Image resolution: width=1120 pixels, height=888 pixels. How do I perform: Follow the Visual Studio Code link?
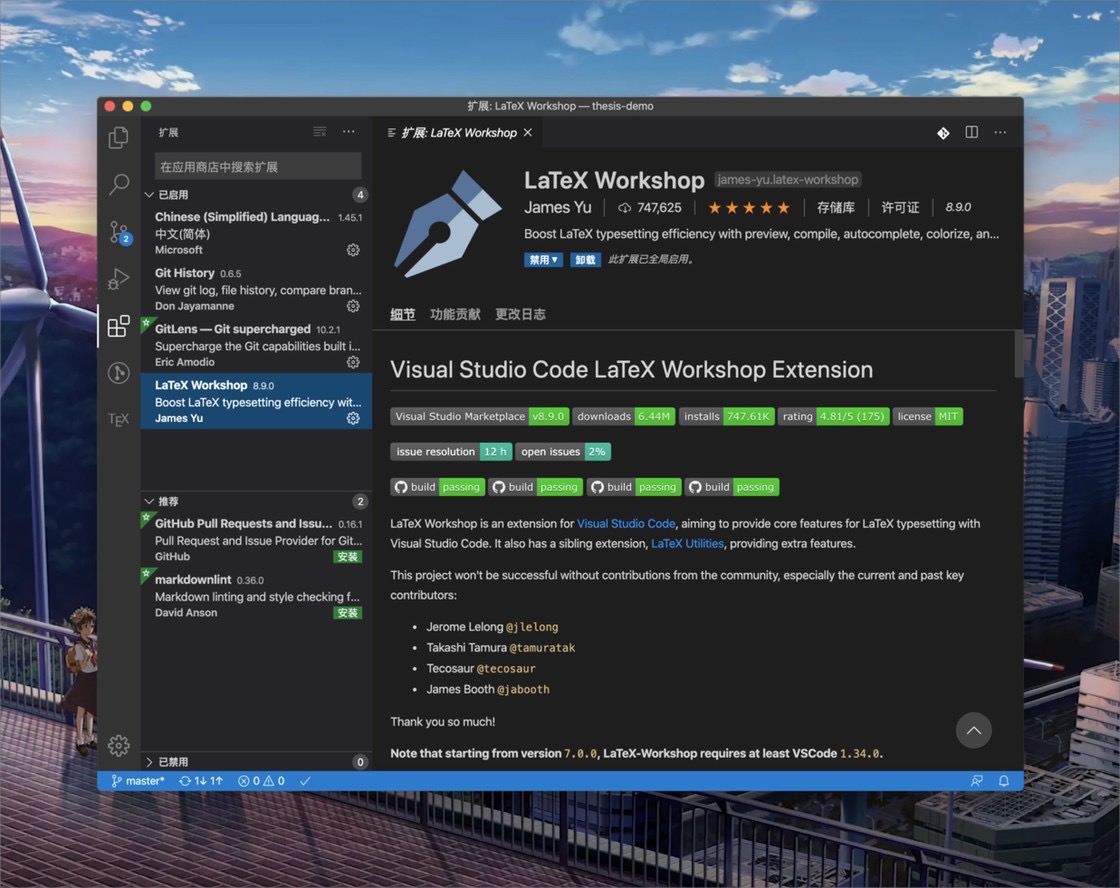tap(626, 524)
